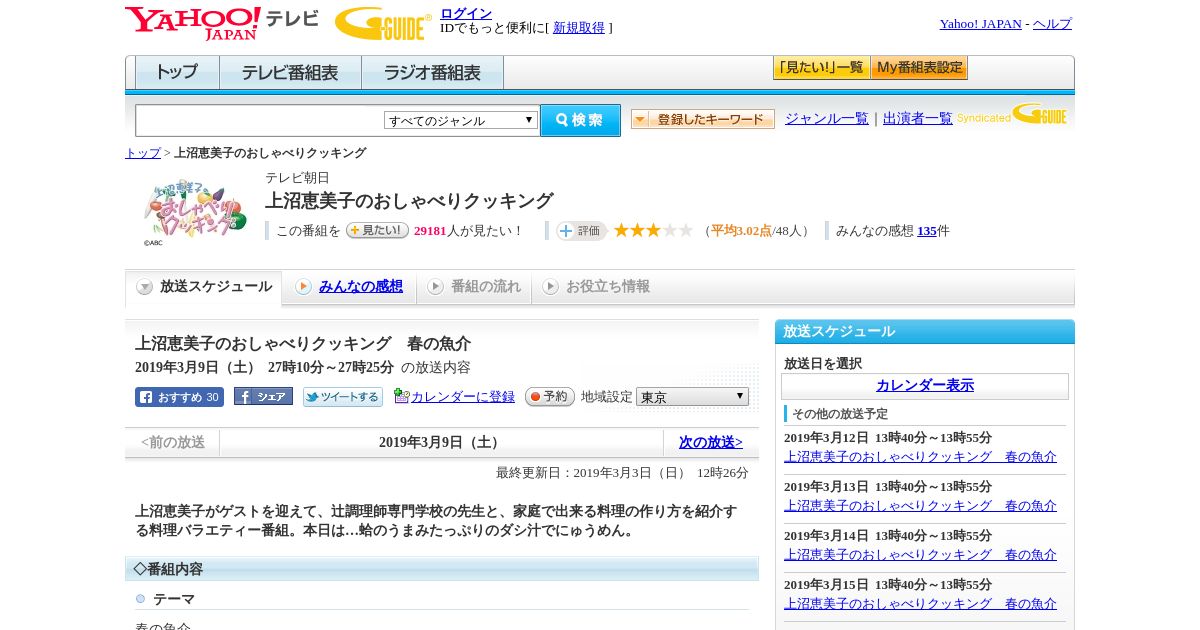Click the search text input field

[x=260, y=120]
